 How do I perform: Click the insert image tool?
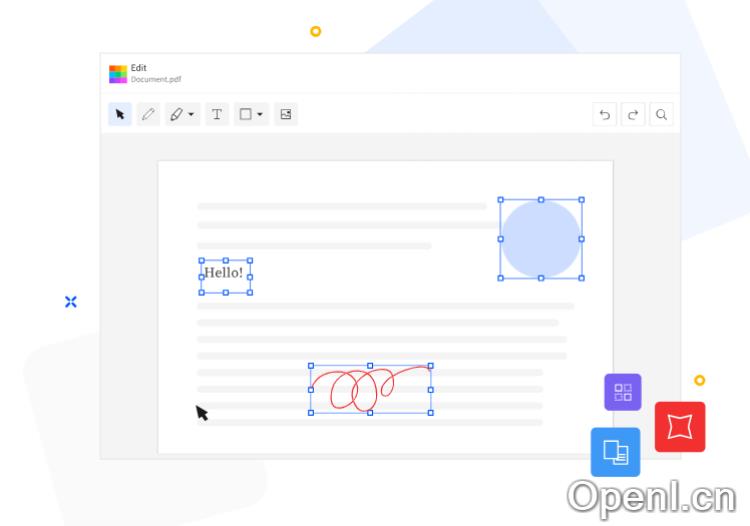pyautogui.click(x=286, y=114)
